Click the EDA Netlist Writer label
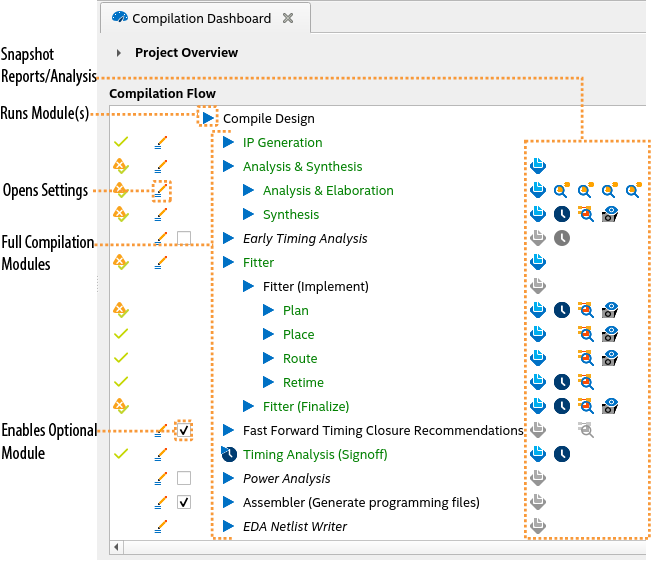 coord(294,526)
